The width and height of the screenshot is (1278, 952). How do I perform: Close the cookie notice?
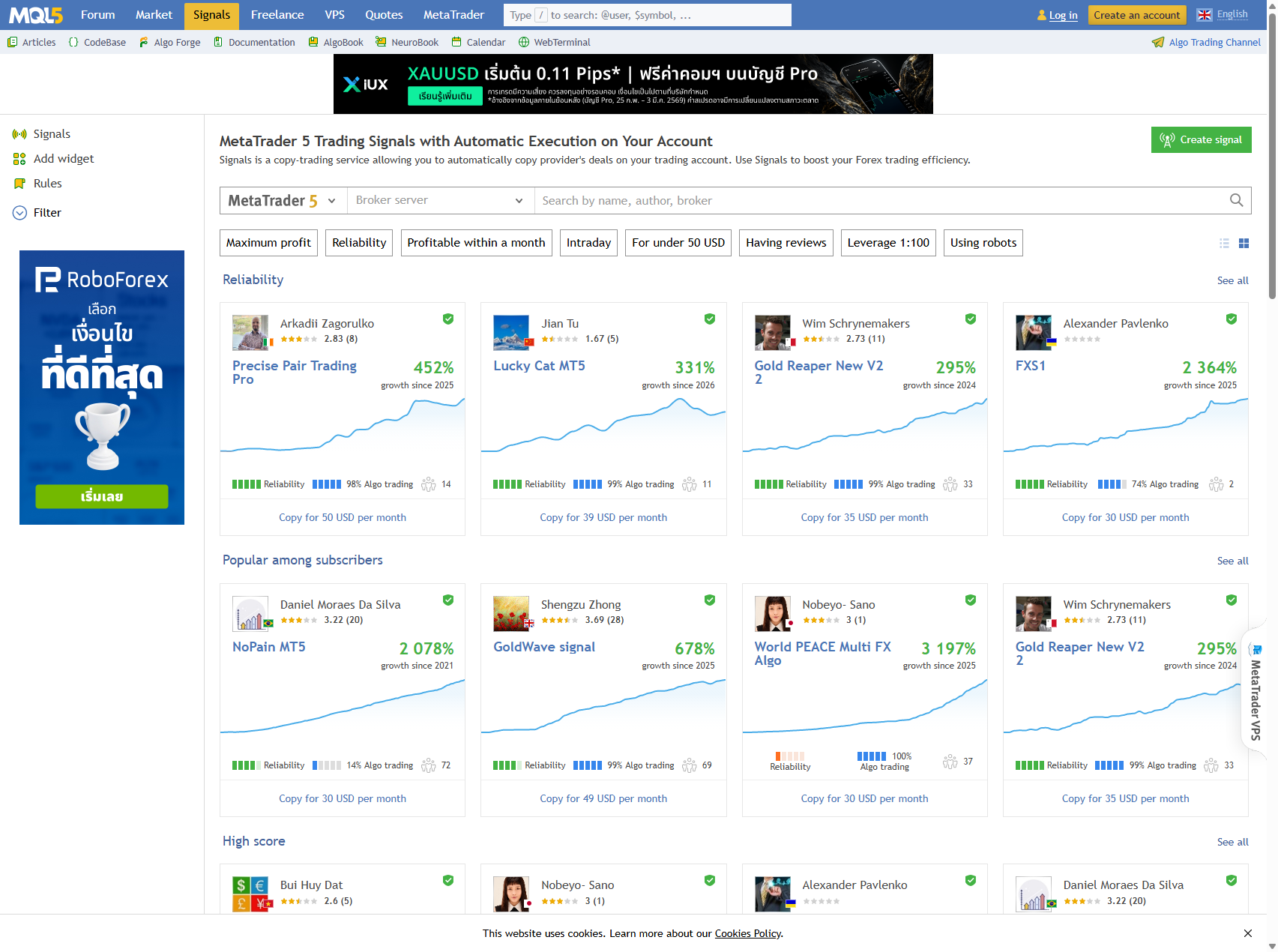coord(1247,933)
